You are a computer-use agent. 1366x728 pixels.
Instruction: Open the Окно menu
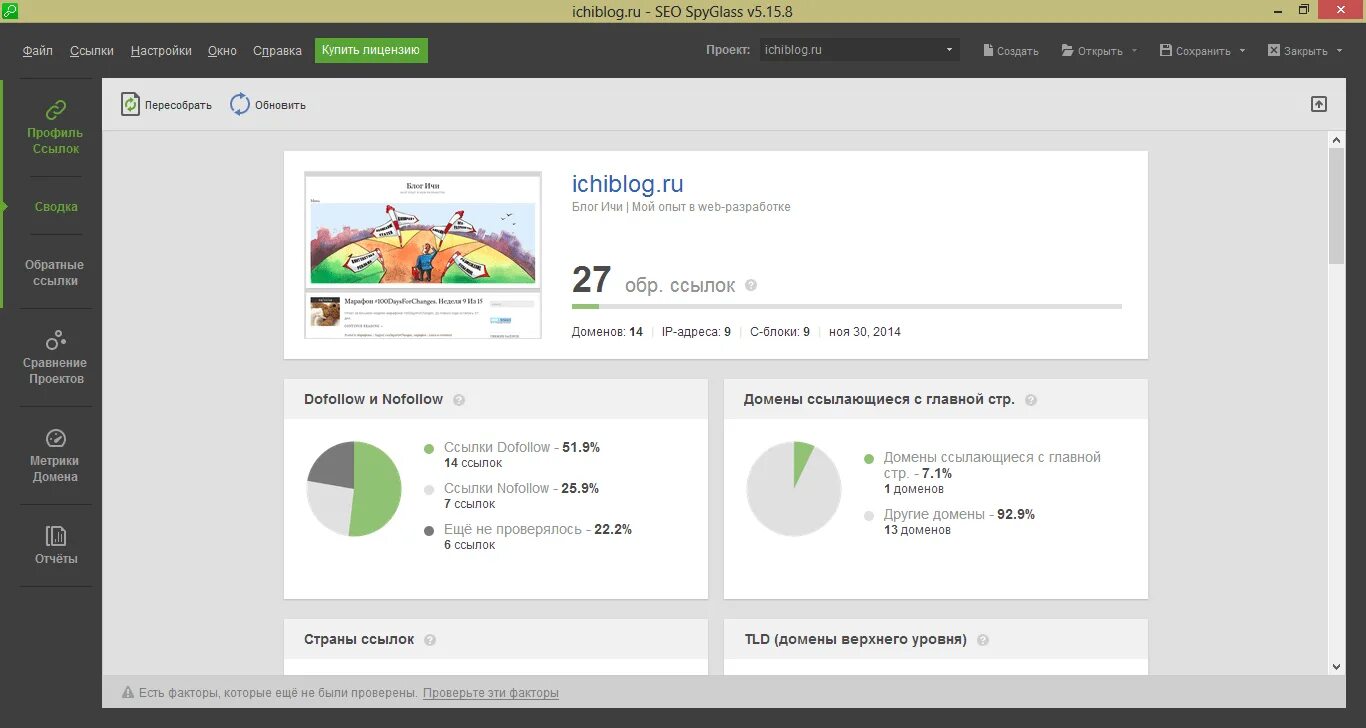pos(222,50)
